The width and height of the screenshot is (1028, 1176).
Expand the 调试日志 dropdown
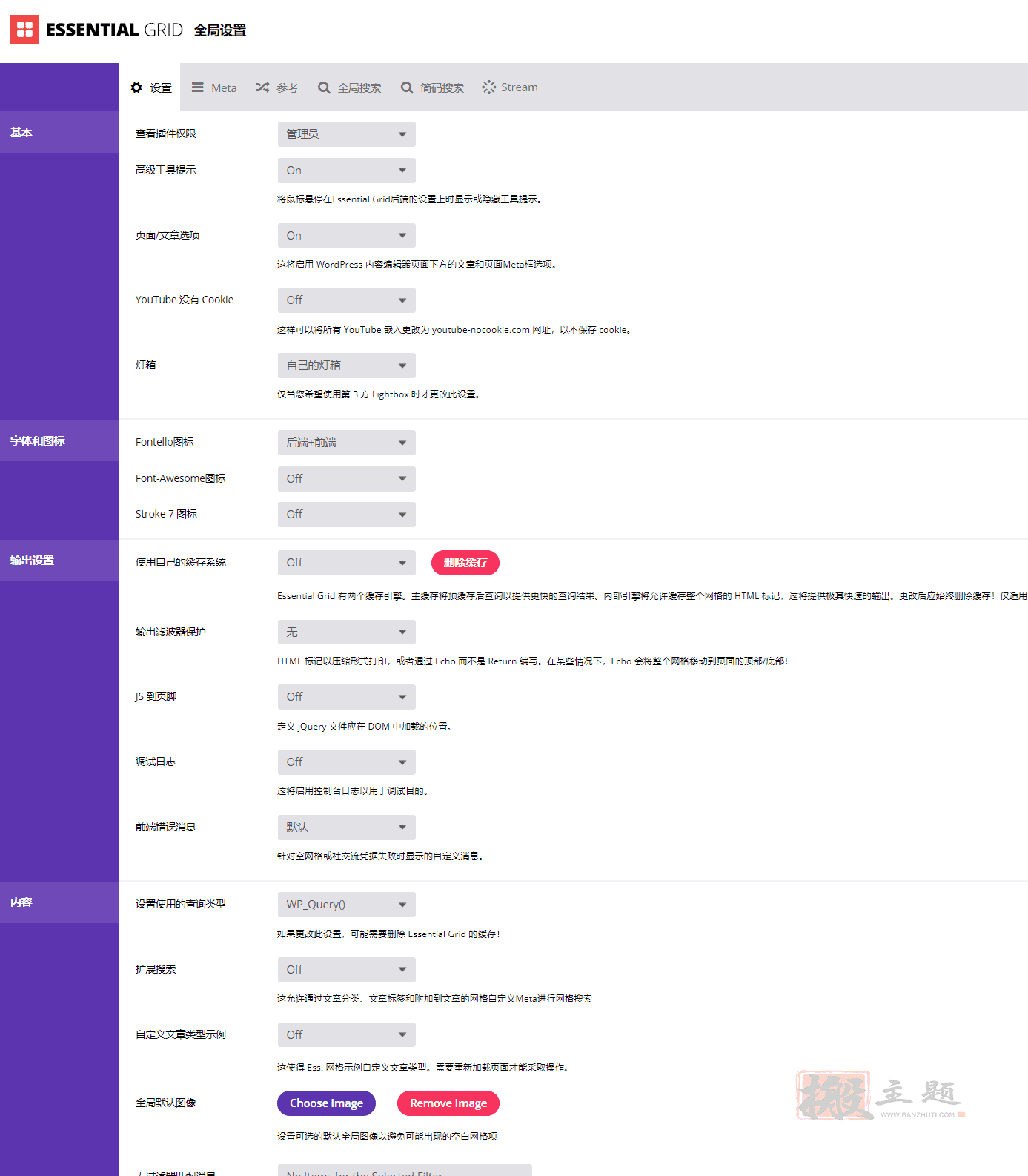(x=346, y=762)
